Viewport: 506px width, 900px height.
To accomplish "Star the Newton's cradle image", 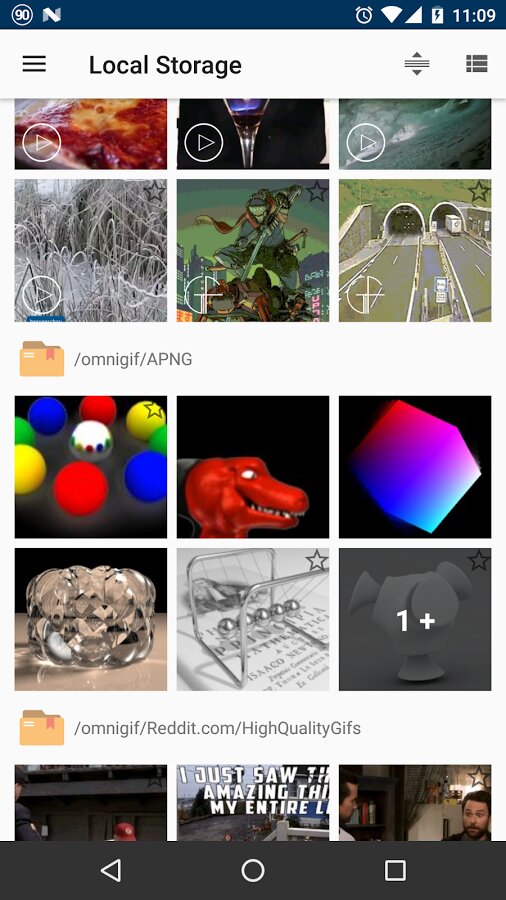I will click(x=316, y=560).
